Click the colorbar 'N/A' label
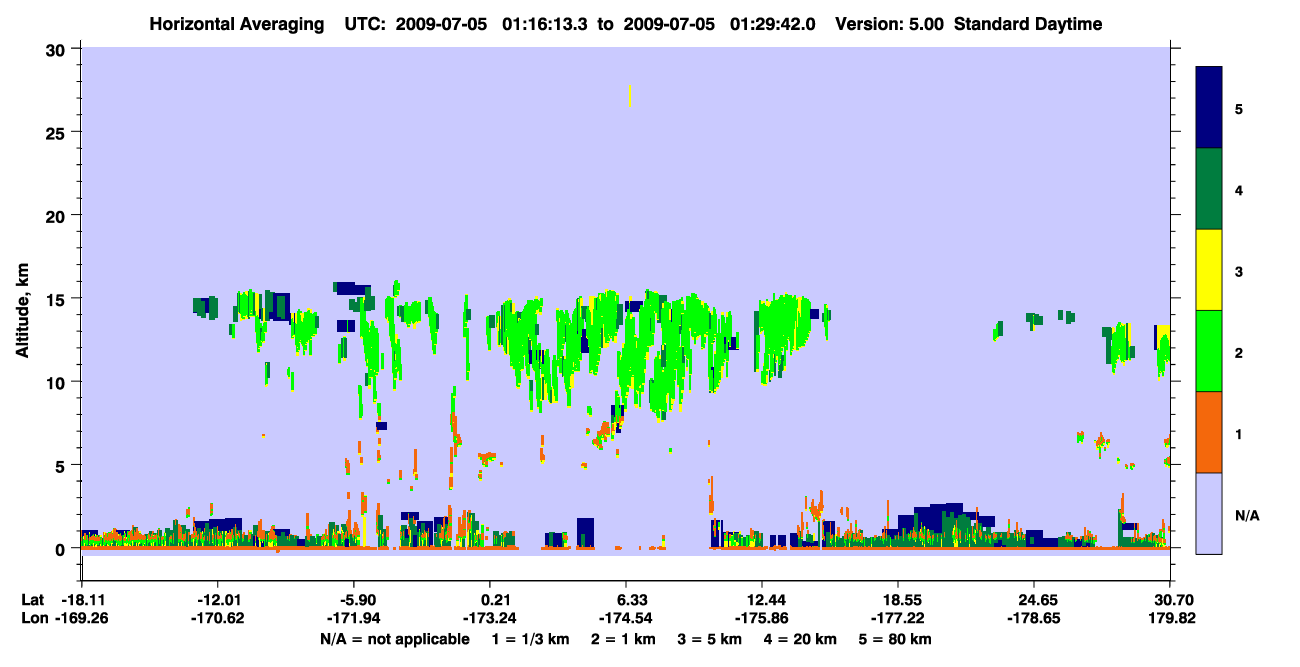Screen dimensions: 1300x667 click(x=1247, y=515)
